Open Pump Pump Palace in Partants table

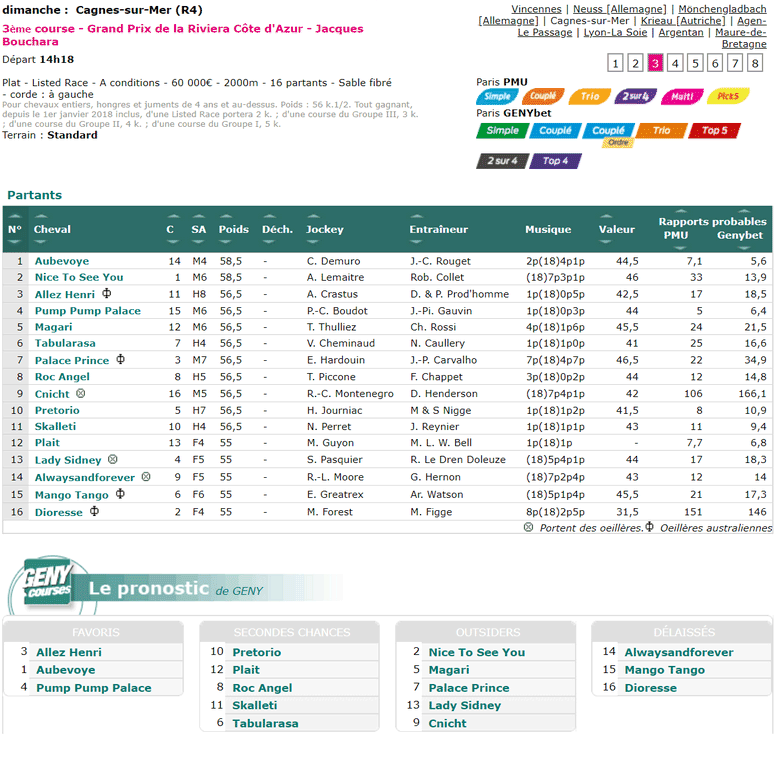pyautogui.click(x=88, y=311)
